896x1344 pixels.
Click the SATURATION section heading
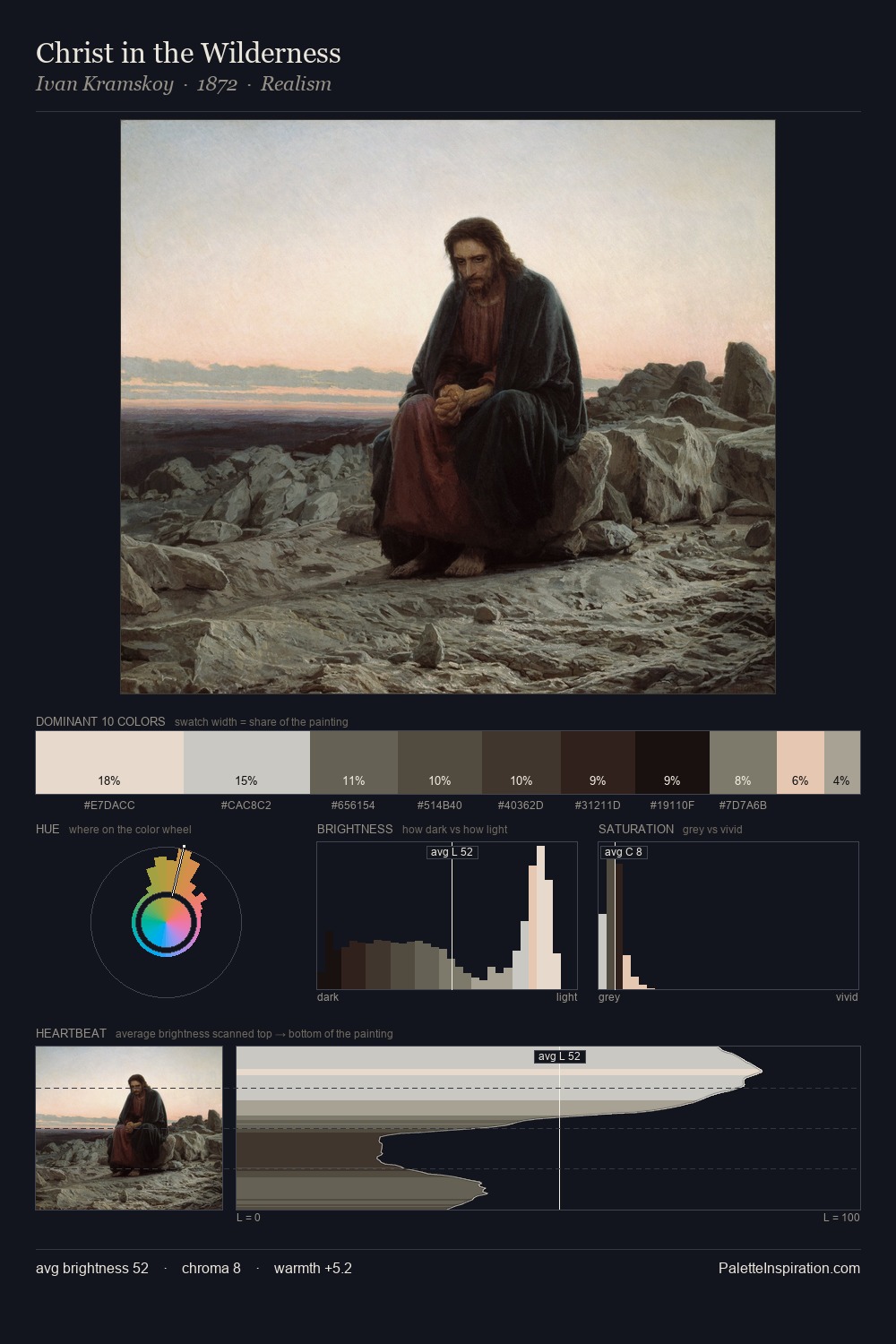click(x=636, y=829)
